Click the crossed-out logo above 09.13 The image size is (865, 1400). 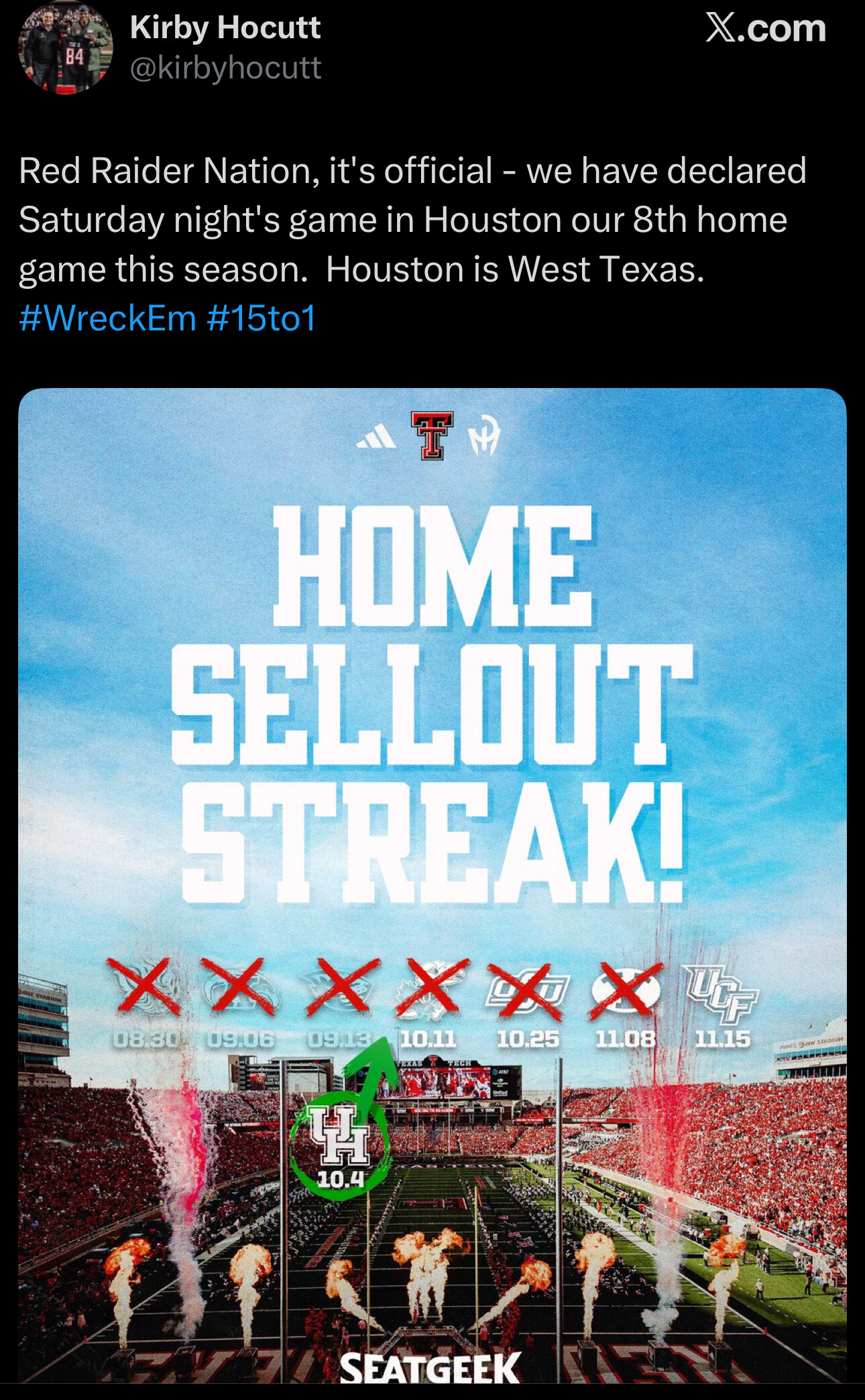340,987
